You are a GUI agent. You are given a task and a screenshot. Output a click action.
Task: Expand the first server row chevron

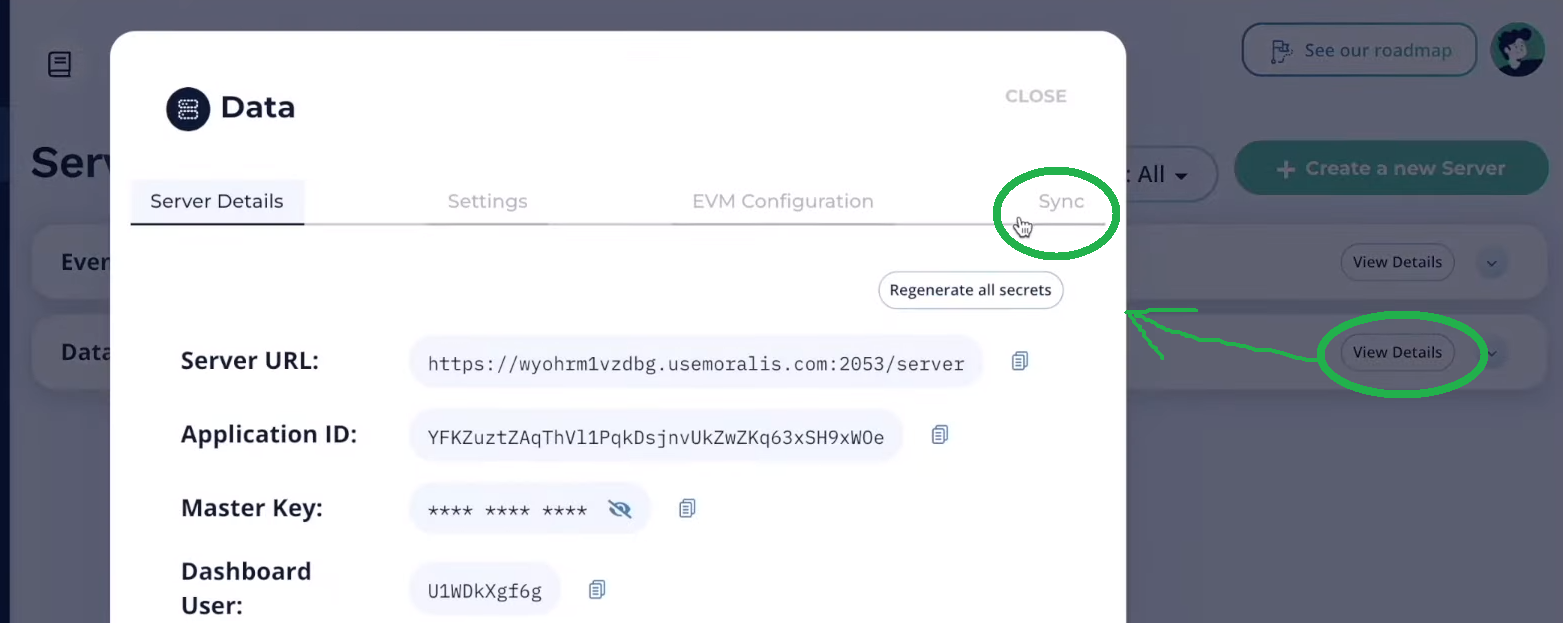tap(1492, 263)
